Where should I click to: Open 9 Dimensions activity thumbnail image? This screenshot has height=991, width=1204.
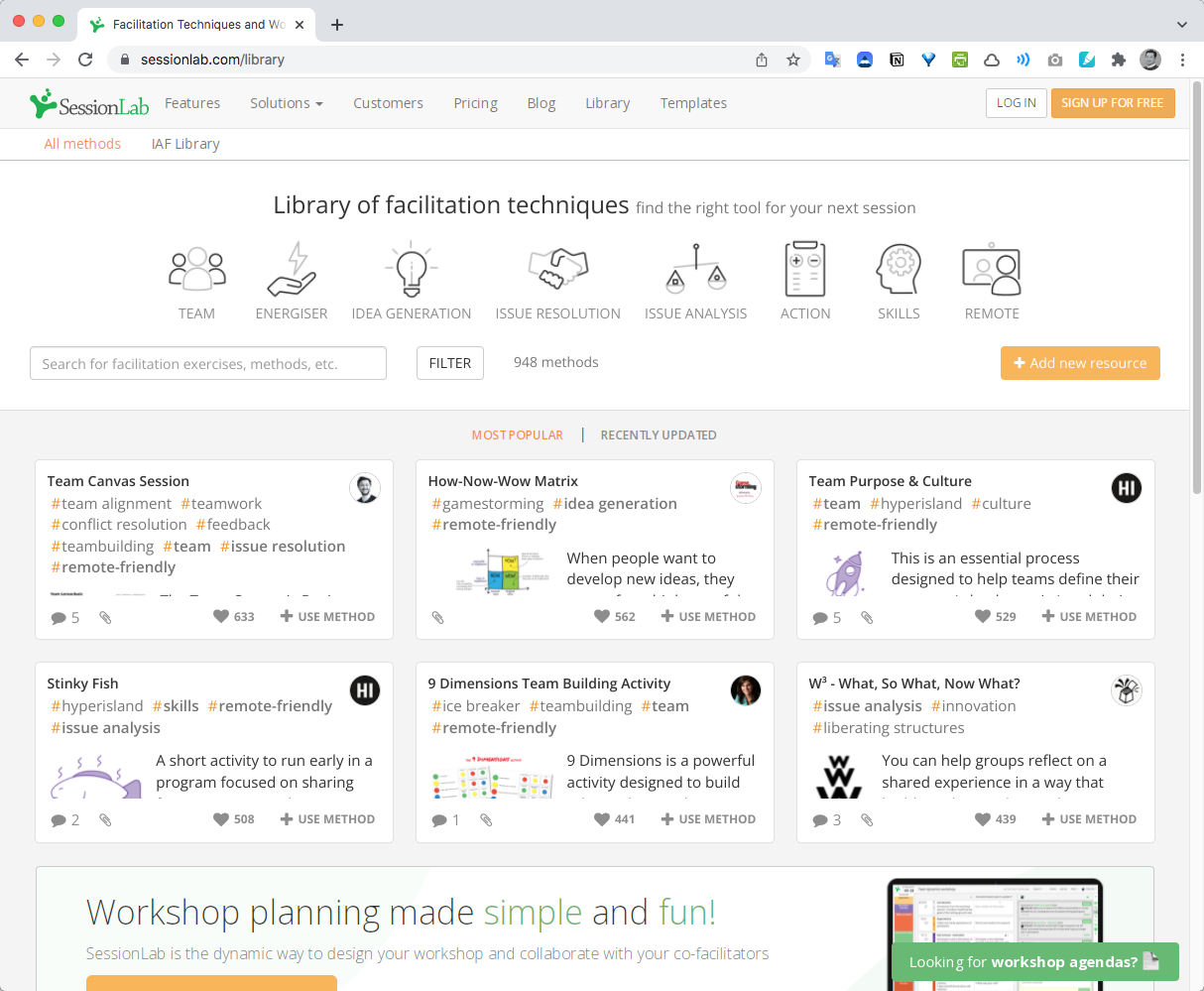coord(493,778)
